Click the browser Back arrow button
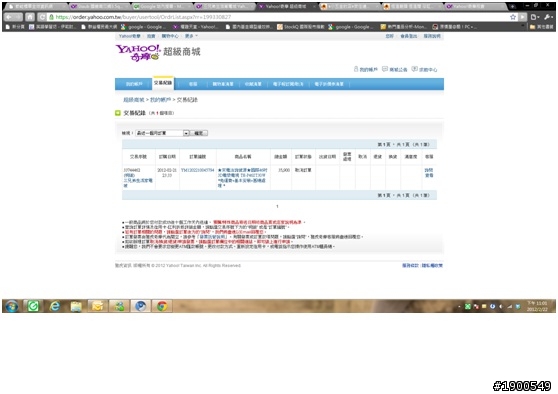The image size is (558, 394). 9,17
